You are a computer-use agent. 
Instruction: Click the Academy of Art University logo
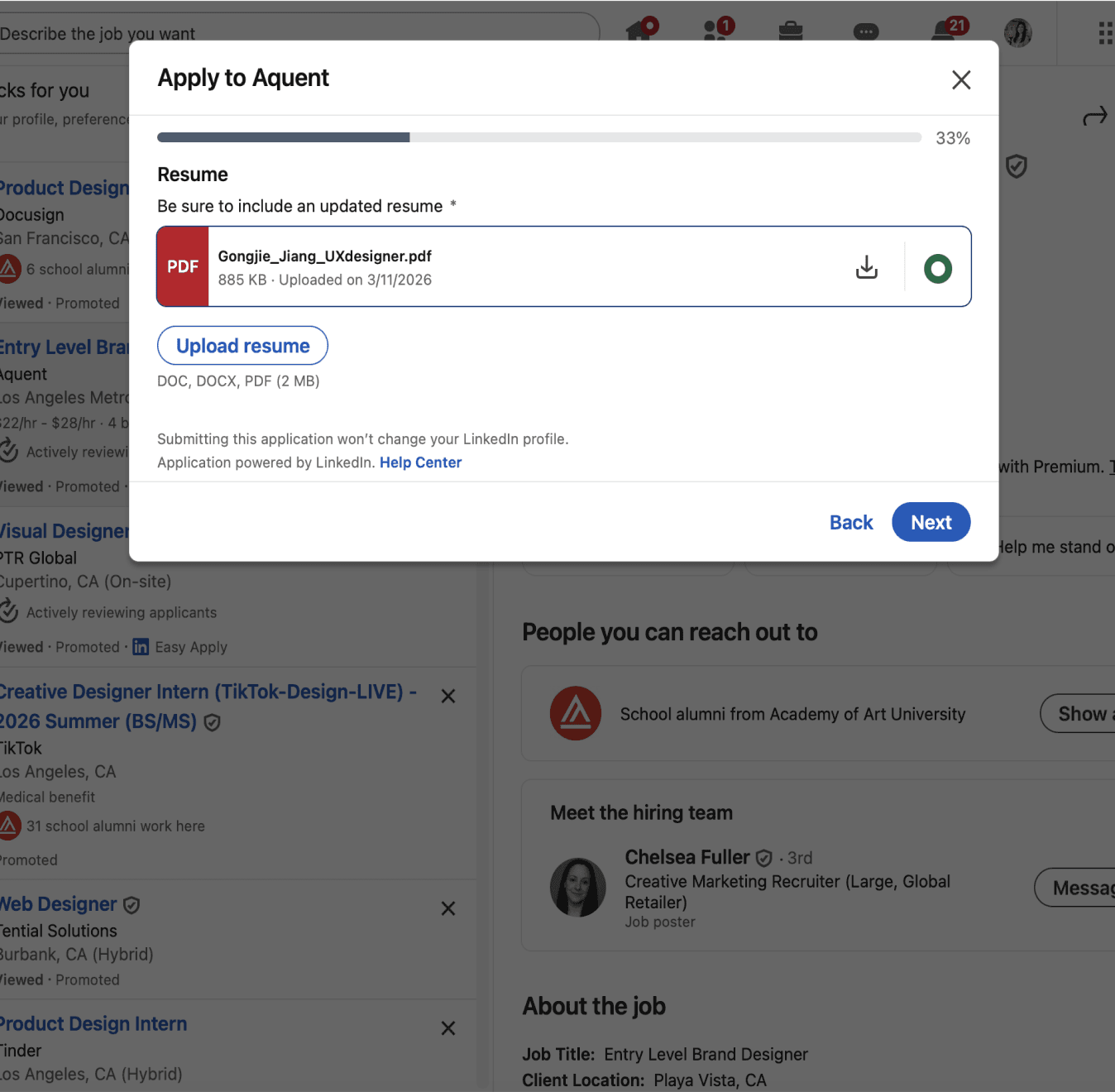coord(576,713)
